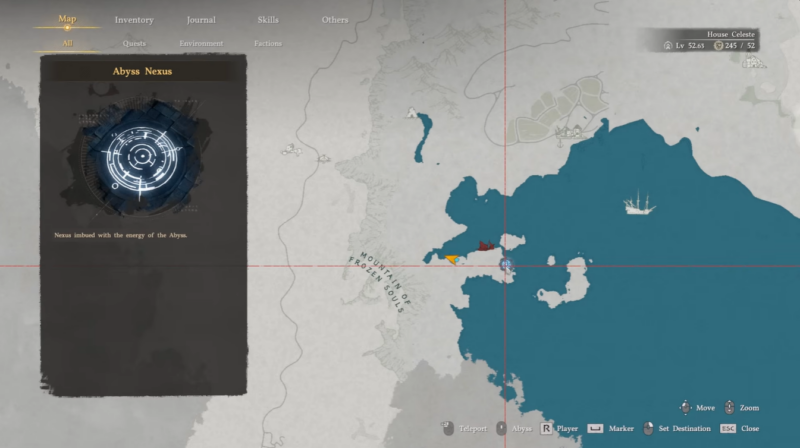Image resolution: width=800 pixels, height=448 pixels.
Task: Click the castle icon near top right
Action: coord(754,62)
